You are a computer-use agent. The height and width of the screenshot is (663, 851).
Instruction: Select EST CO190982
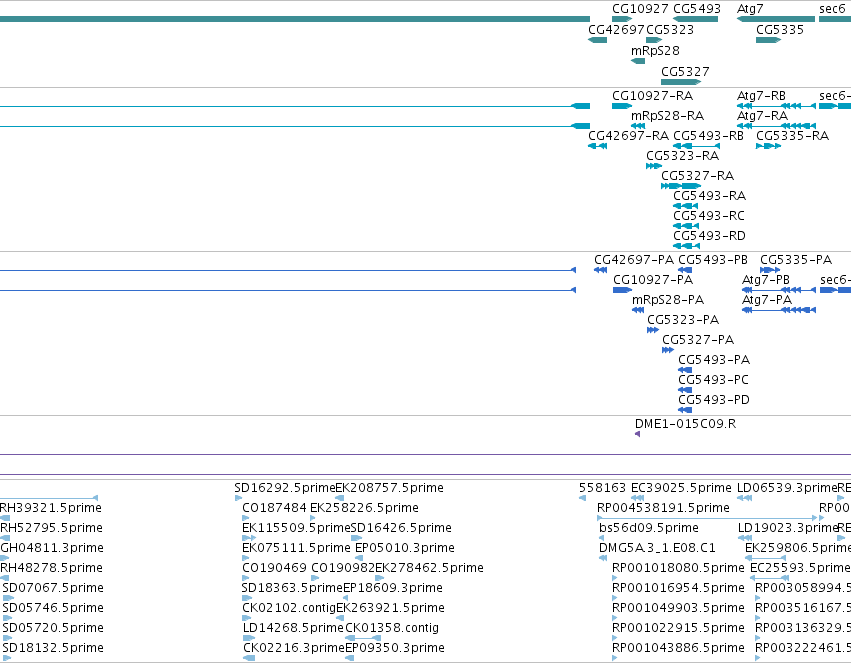[315, 578]
